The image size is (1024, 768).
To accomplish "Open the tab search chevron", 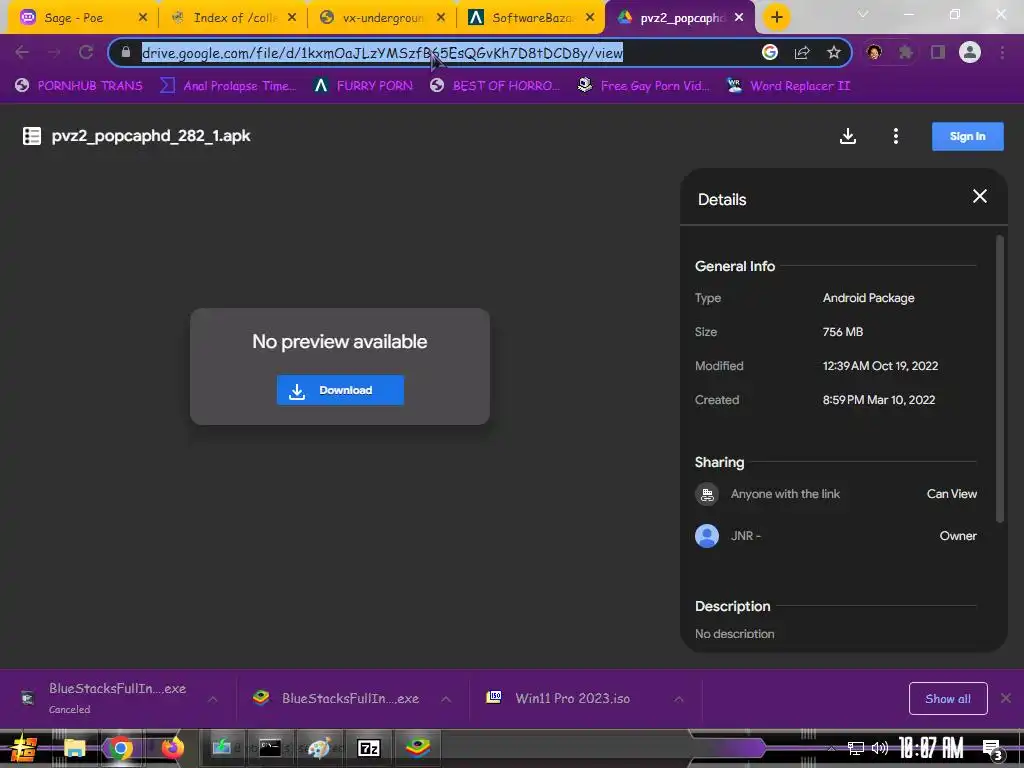I will pyautogui.click(x=863, y=14).
